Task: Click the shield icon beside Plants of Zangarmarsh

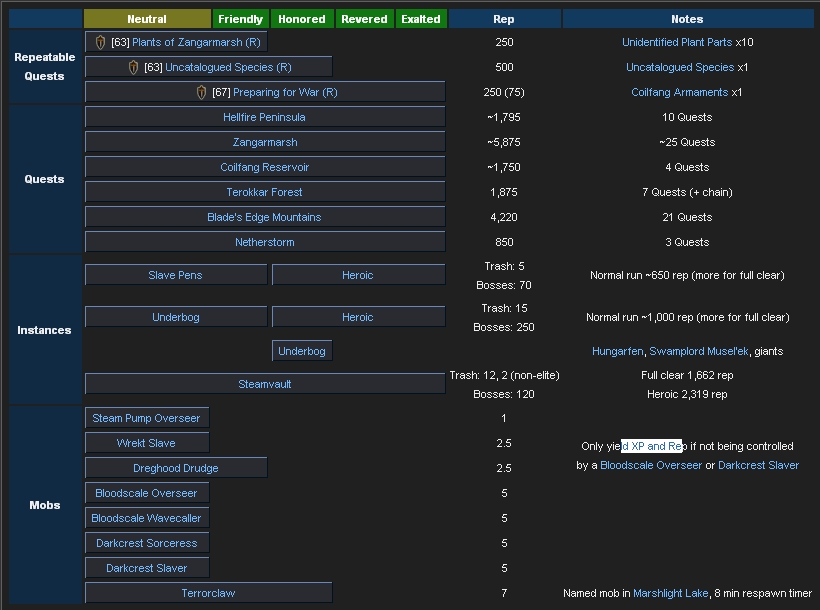Action: click(x=100, y=43)
